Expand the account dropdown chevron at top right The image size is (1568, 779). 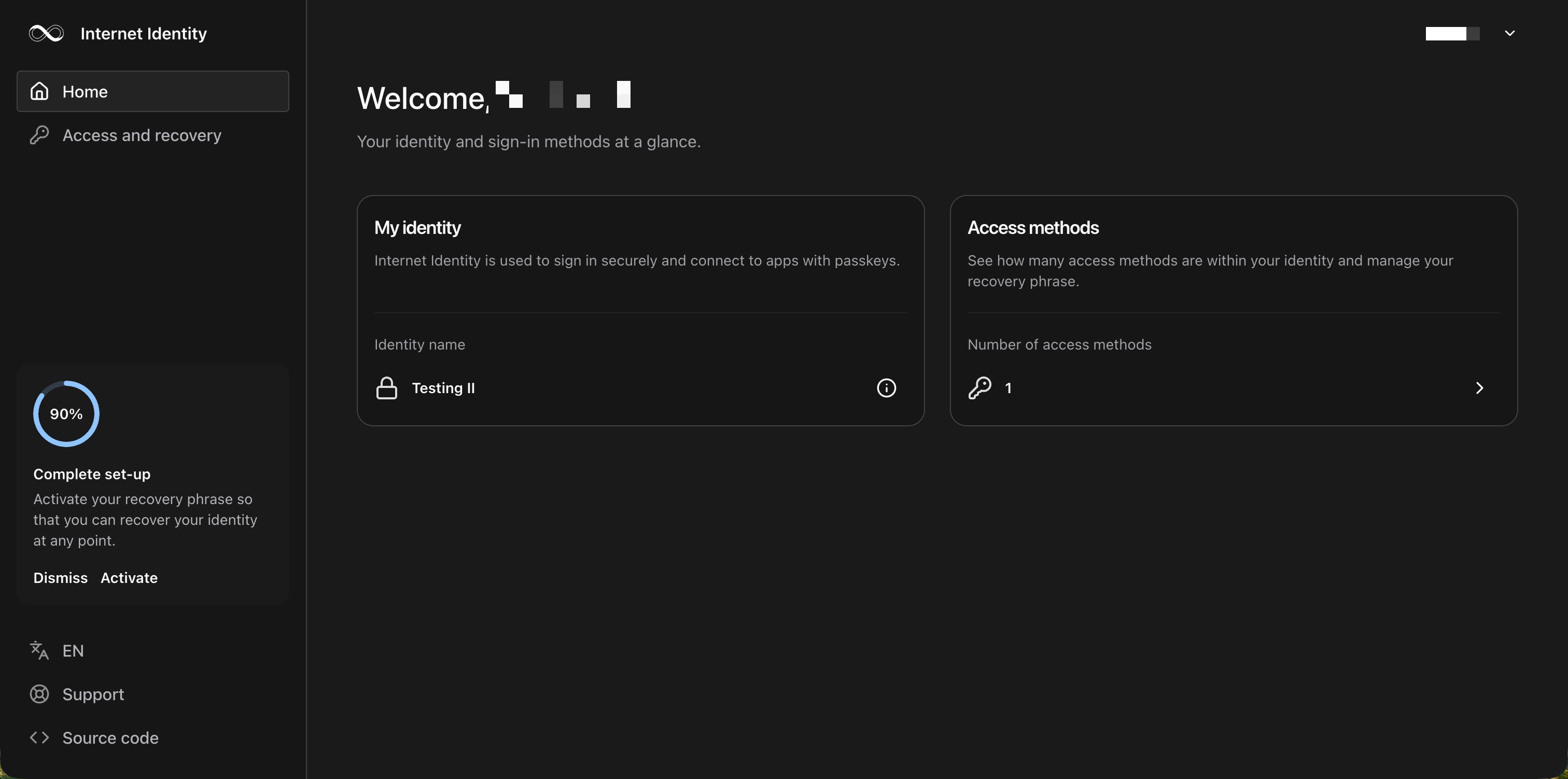(x=1509, y=34)
